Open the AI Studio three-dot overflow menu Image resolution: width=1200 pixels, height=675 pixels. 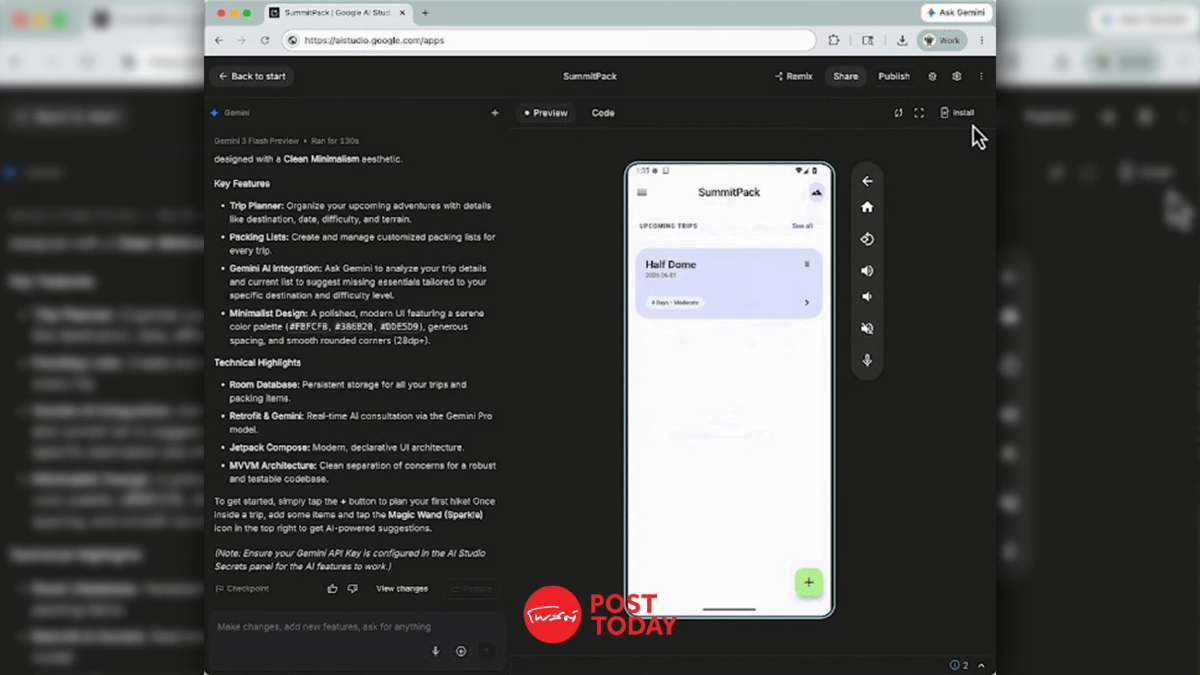981,76
